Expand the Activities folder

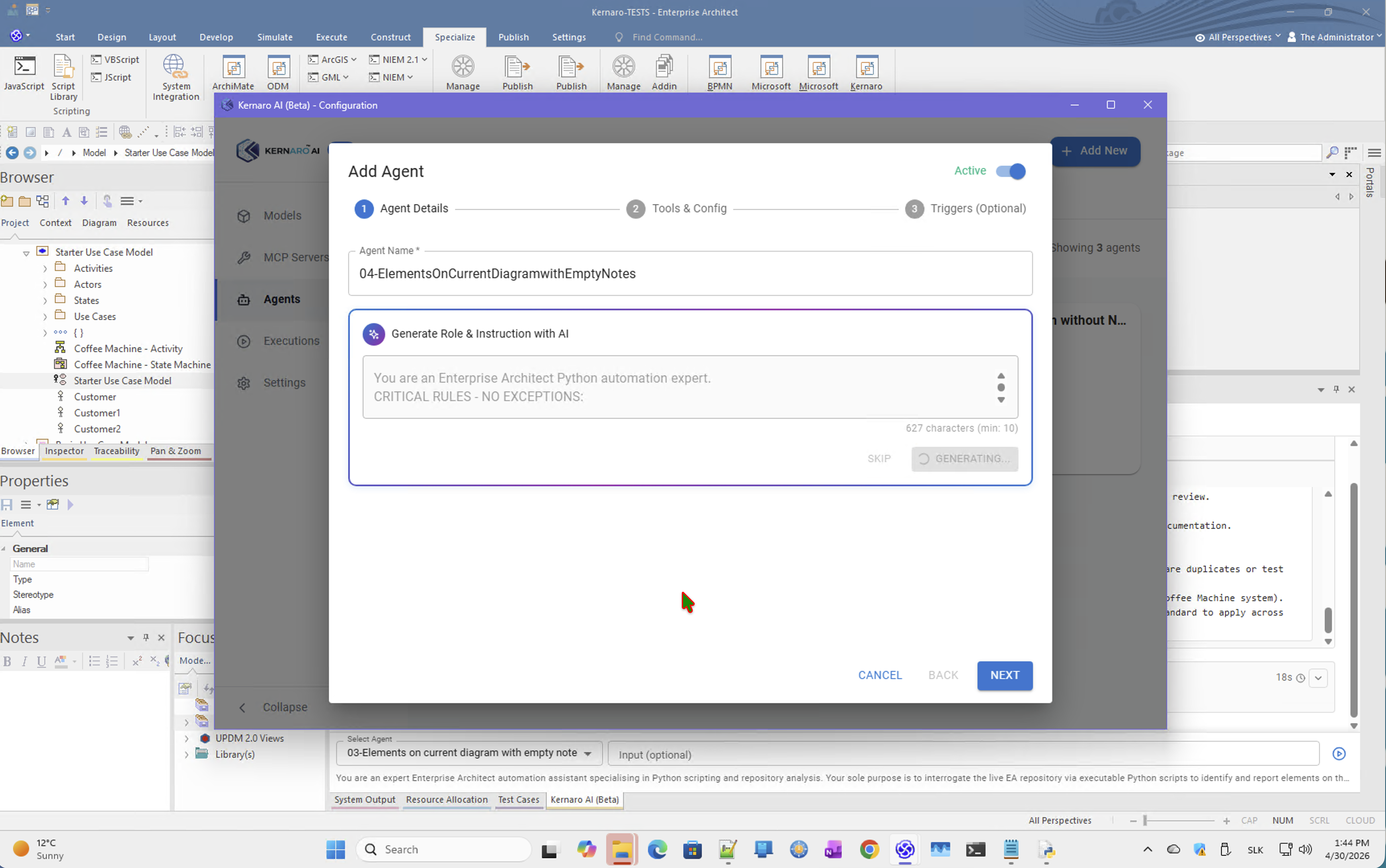coord(45,269)
